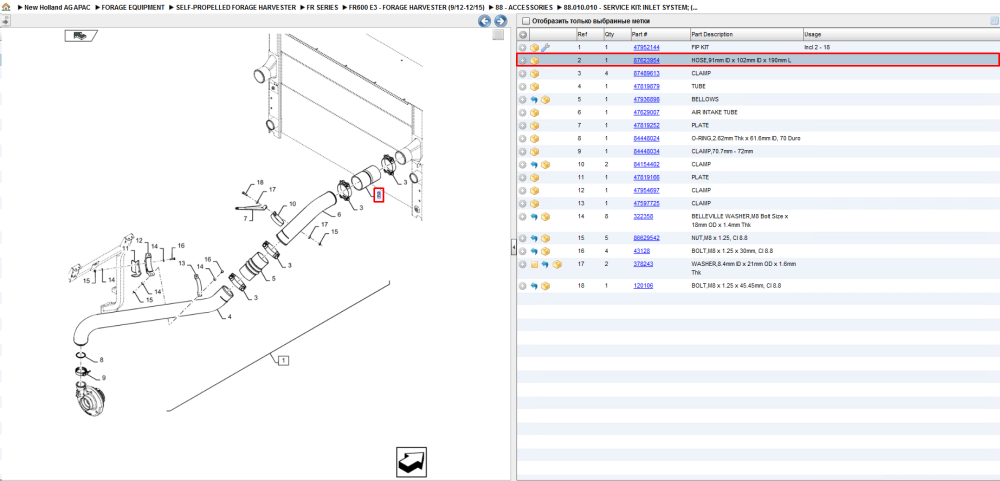Open part number 120106 link
Viewport: 1000px width, 481px height.
643,286
